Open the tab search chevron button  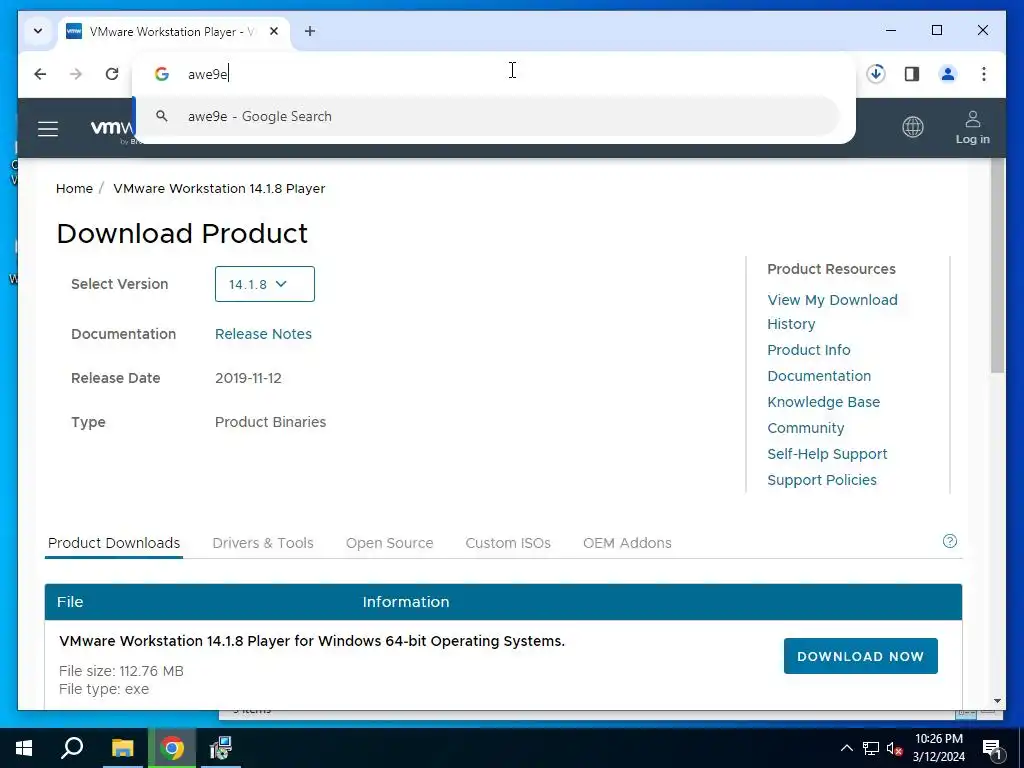[38, 31]
